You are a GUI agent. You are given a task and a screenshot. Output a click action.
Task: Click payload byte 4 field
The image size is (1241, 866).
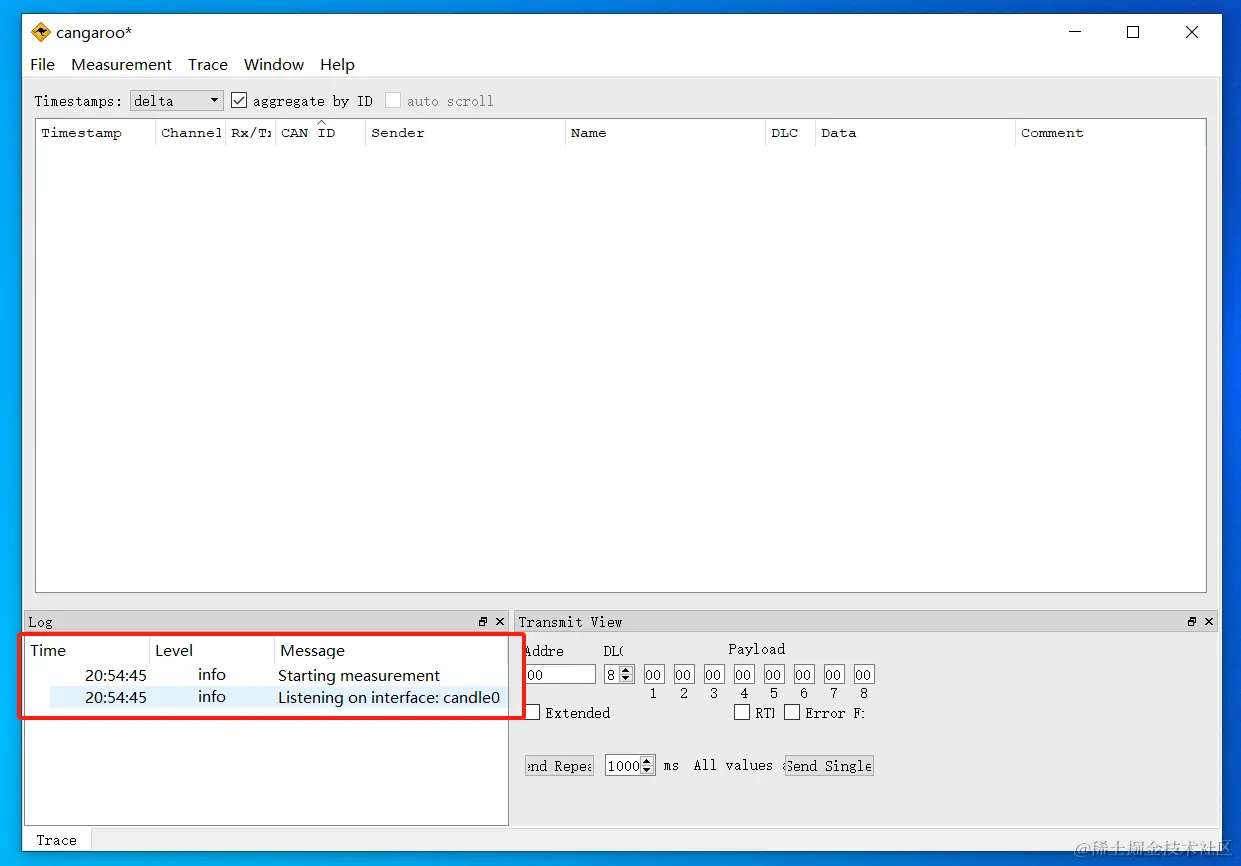coord(744,675)
